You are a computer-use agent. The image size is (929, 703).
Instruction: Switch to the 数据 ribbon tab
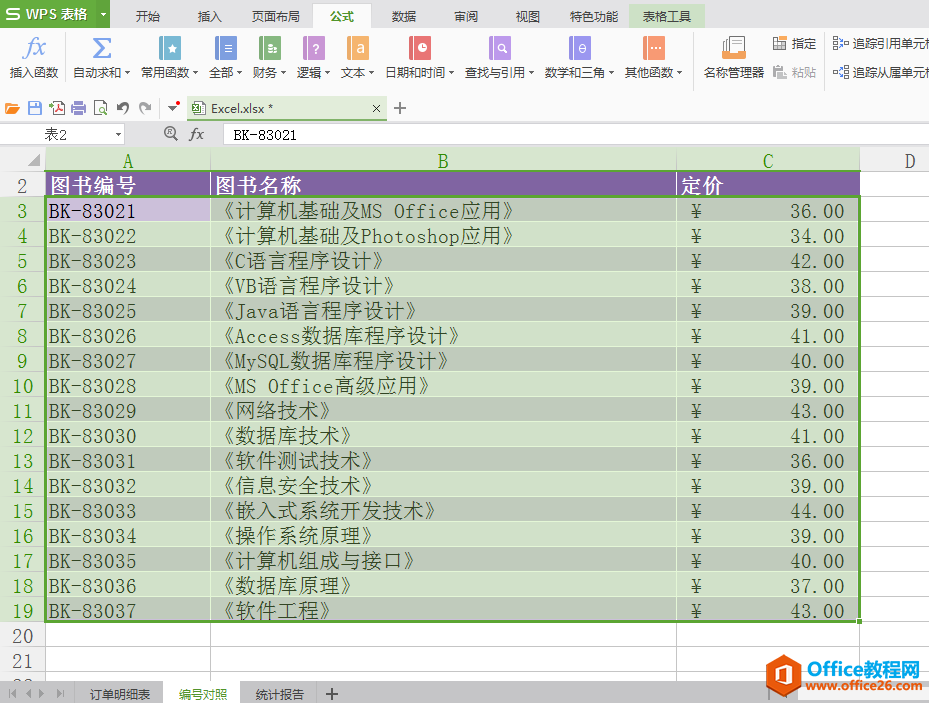tap(403, 17)
